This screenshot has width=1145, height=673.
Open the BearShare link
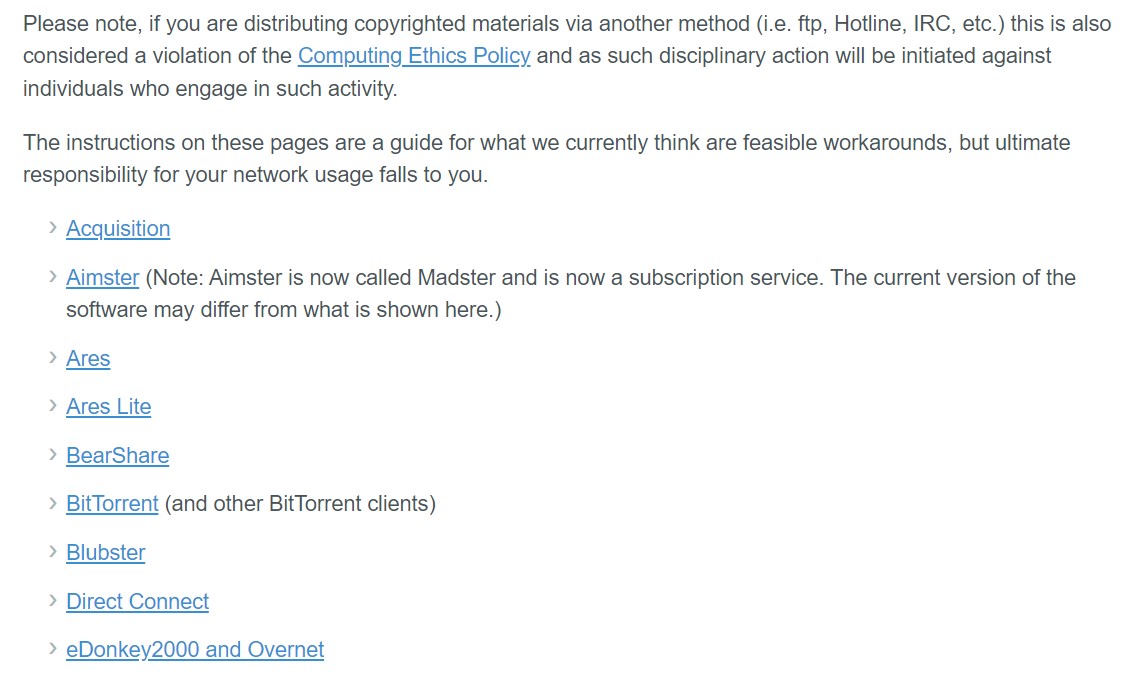click(x=118, y=456)
